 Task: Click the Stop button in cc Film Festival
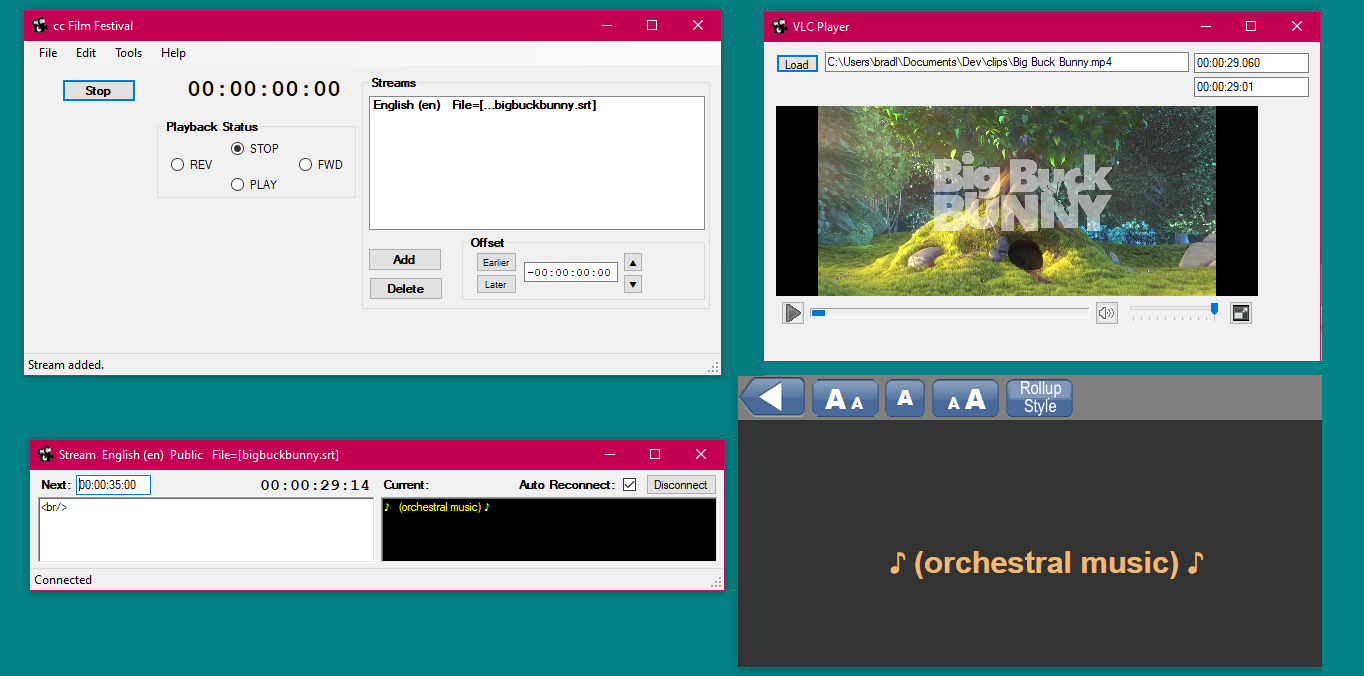98,91
